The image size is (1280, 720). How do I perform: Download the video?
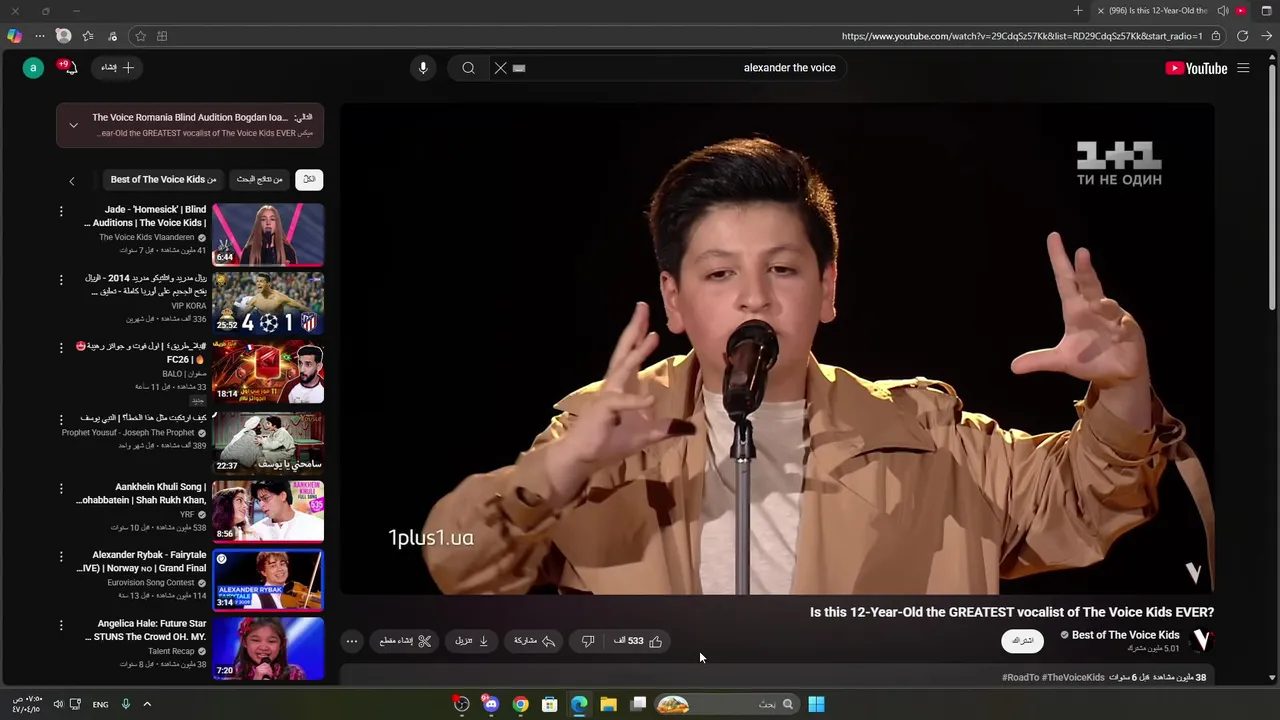pyautogui.click(x=472, y=641)
